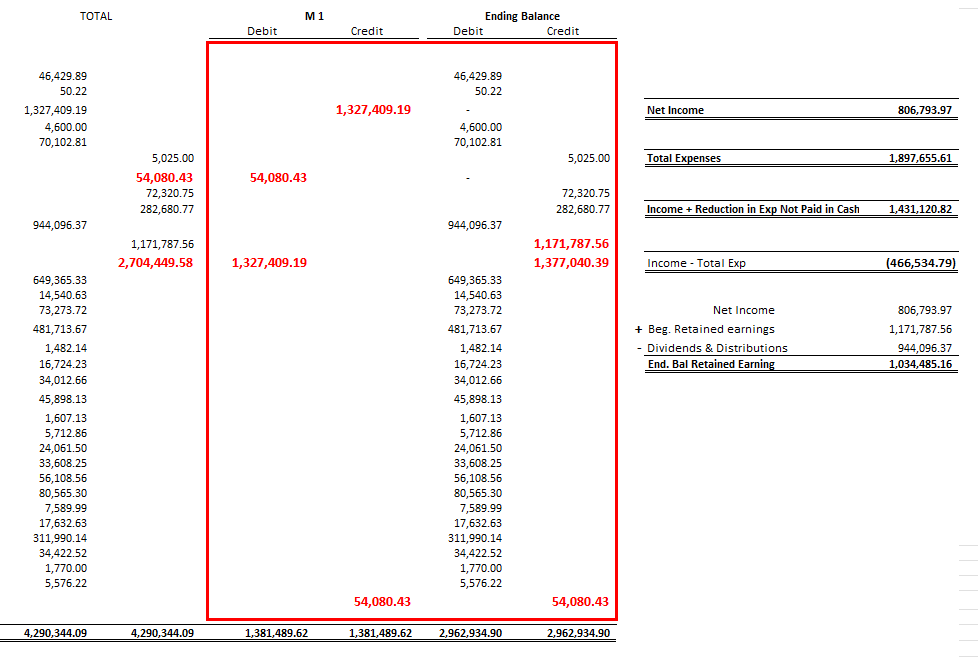Select 50.22 in the TOTAL column
Viewport: 978px width, 660px height.
[x=74, y=91]
